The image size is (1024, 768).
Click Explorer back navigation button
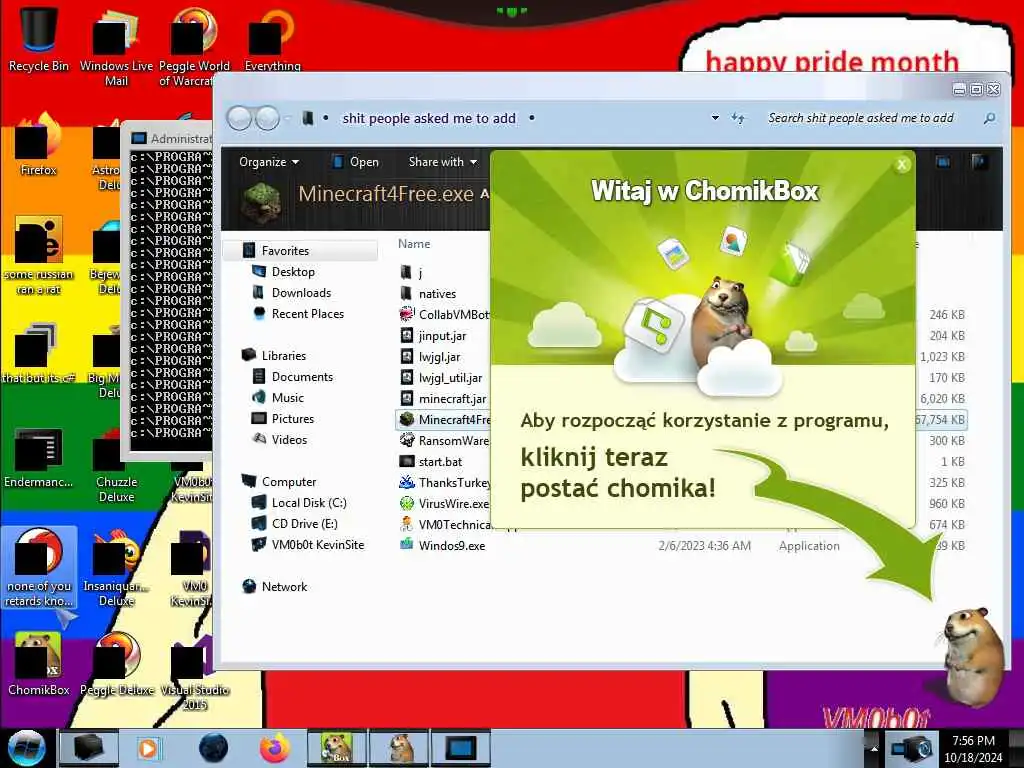(x=239, y=118)
